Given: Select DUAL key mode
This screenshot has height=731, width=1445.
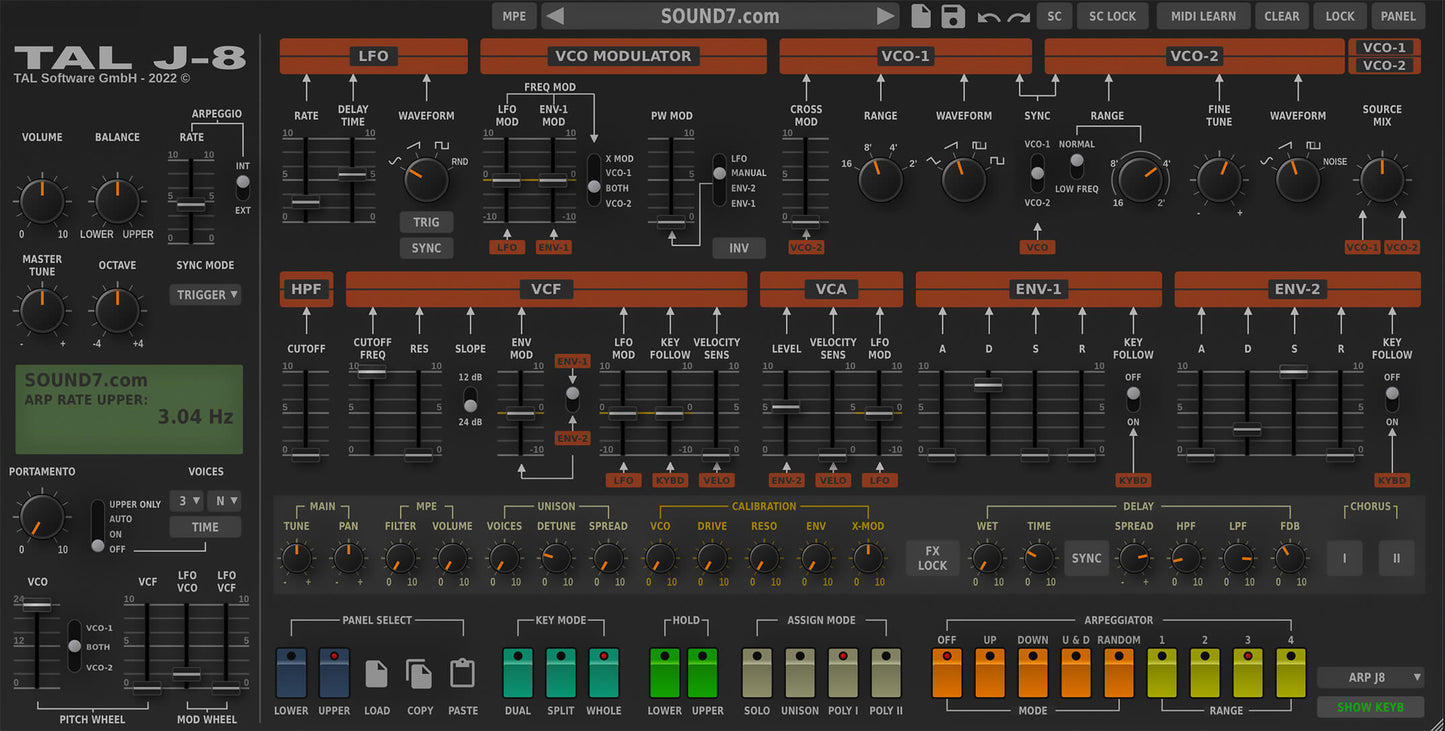Looking at the screenshot, I should tap(518, 673).
